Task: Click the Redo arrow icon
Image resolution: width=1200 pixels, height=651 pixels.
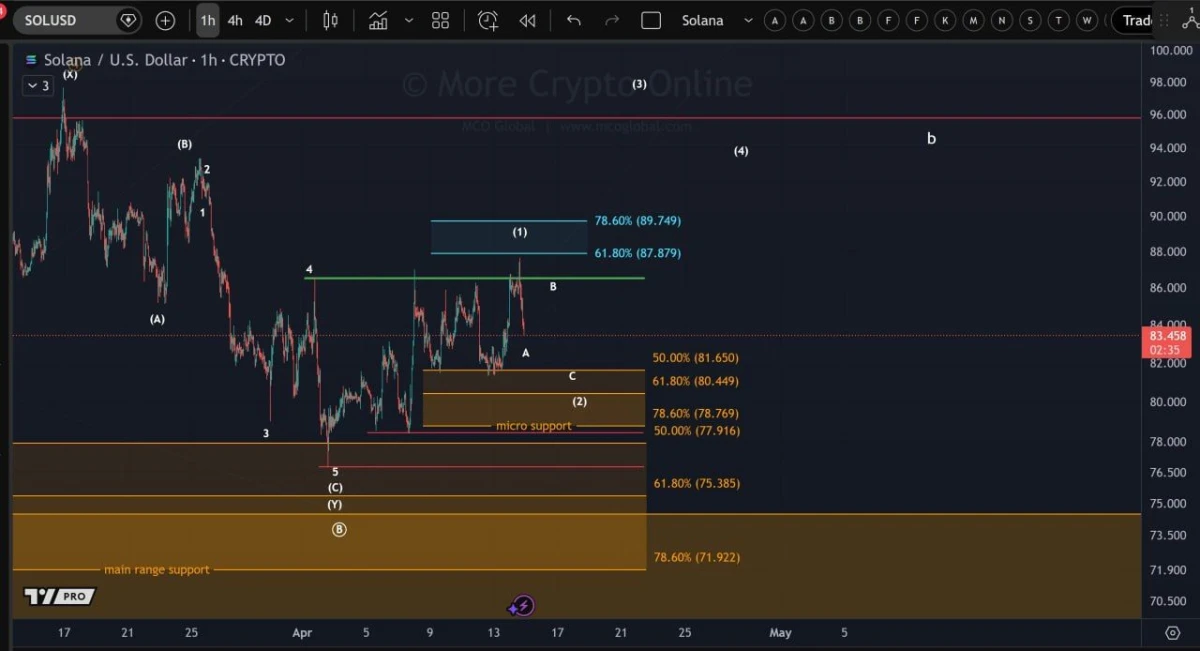Action: [x=611, y=20]
